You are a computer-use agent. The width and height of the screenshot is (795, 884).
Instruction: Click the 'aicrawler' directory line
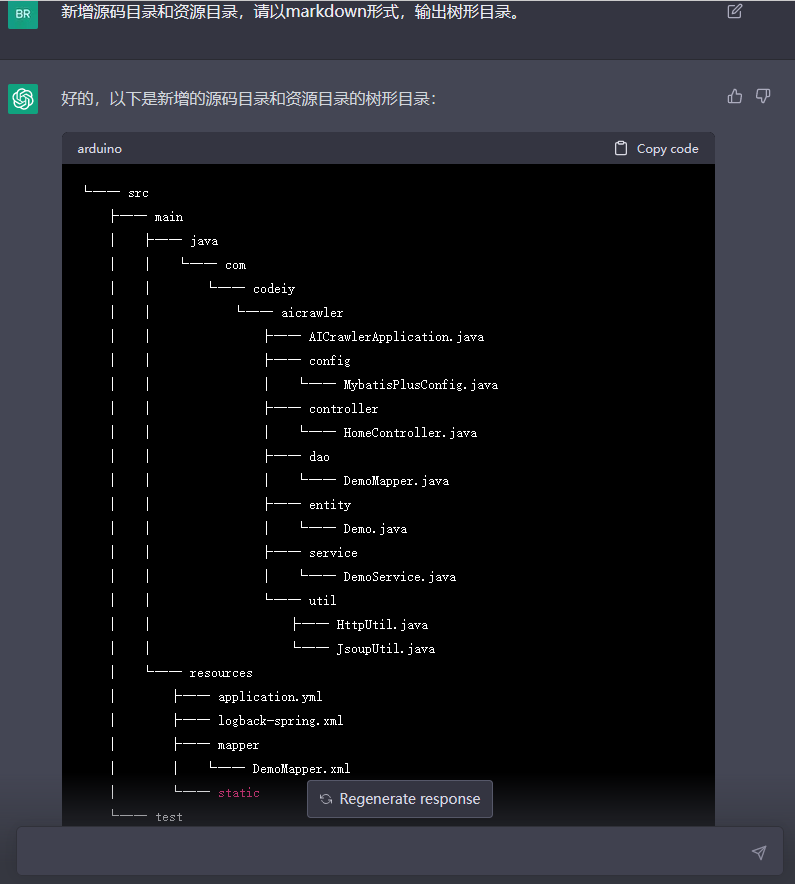[x=312, y=313]
